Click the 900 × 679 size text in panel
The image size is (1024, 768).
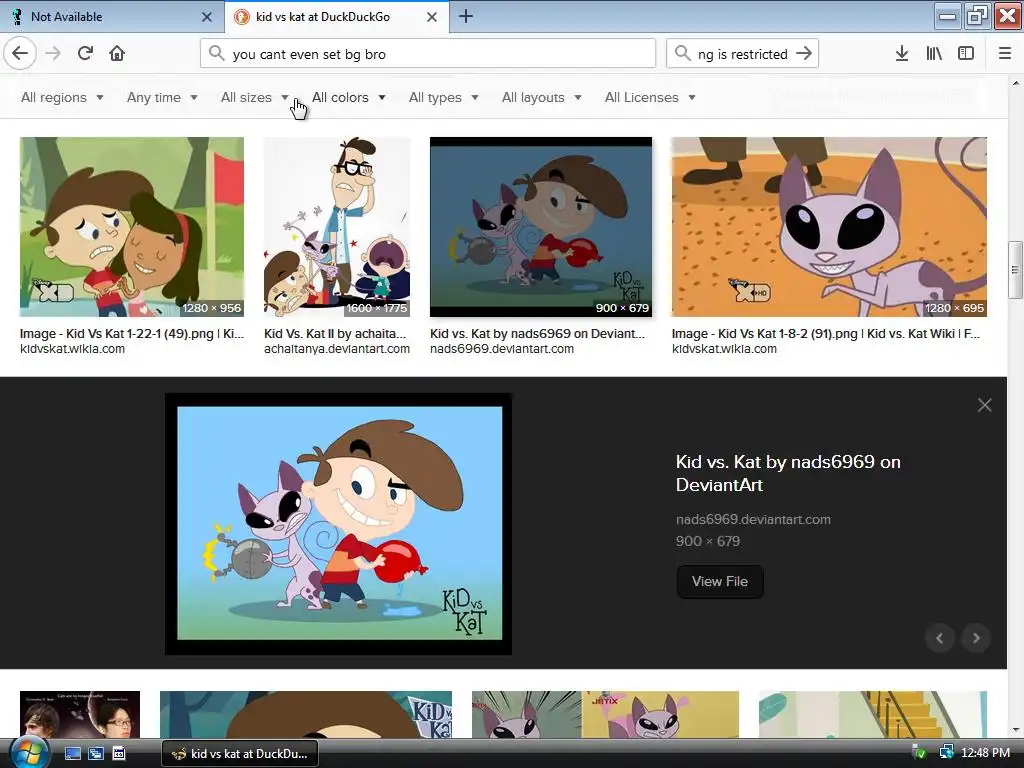708,541
